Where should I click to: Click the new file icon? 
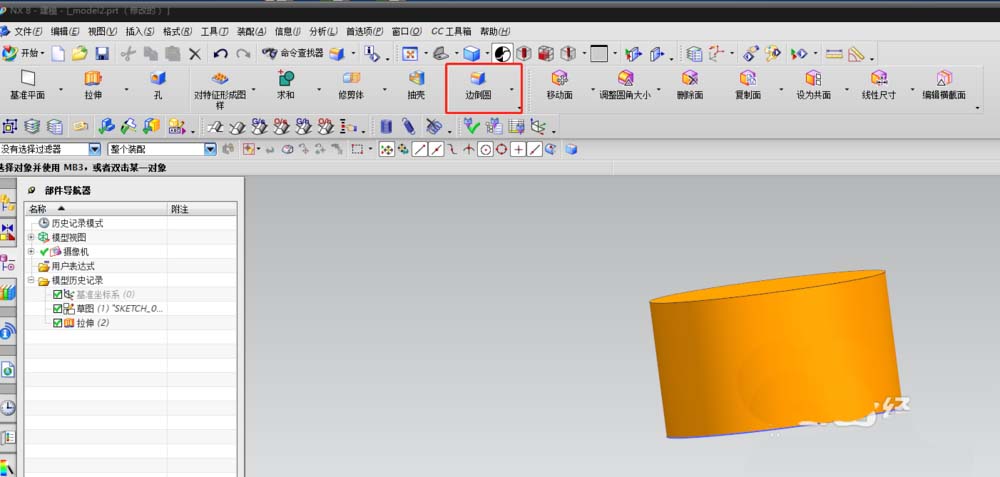click(x=58, y=54)
